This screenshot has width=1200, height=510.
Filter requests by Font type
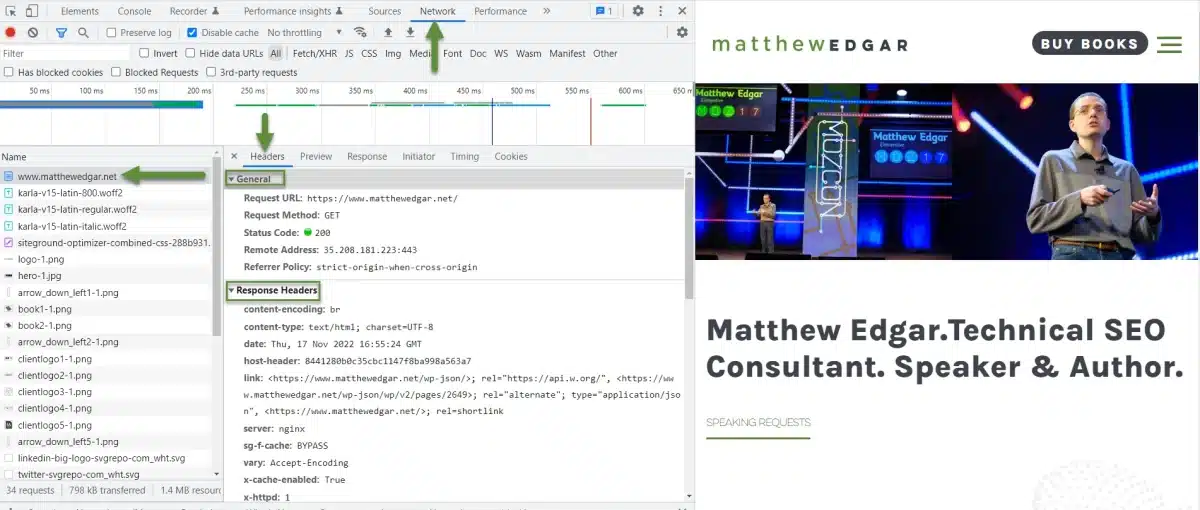pos(453,53)
